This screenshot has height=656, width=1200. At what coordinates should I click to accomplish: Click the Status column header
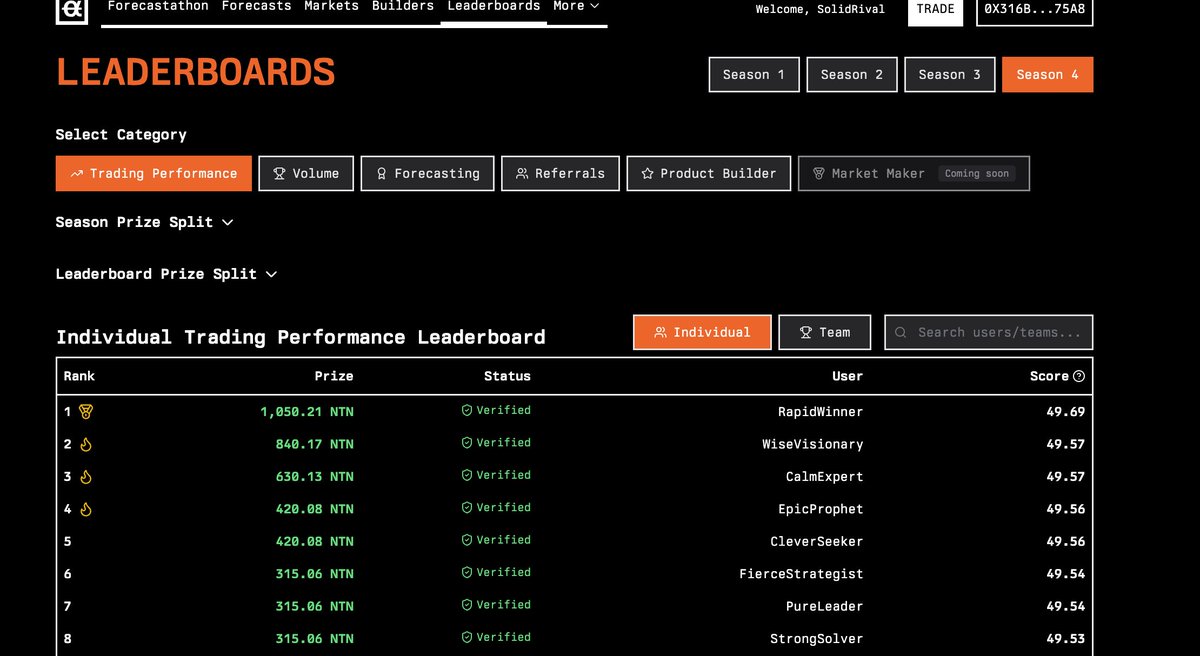[x=507, y=376]
